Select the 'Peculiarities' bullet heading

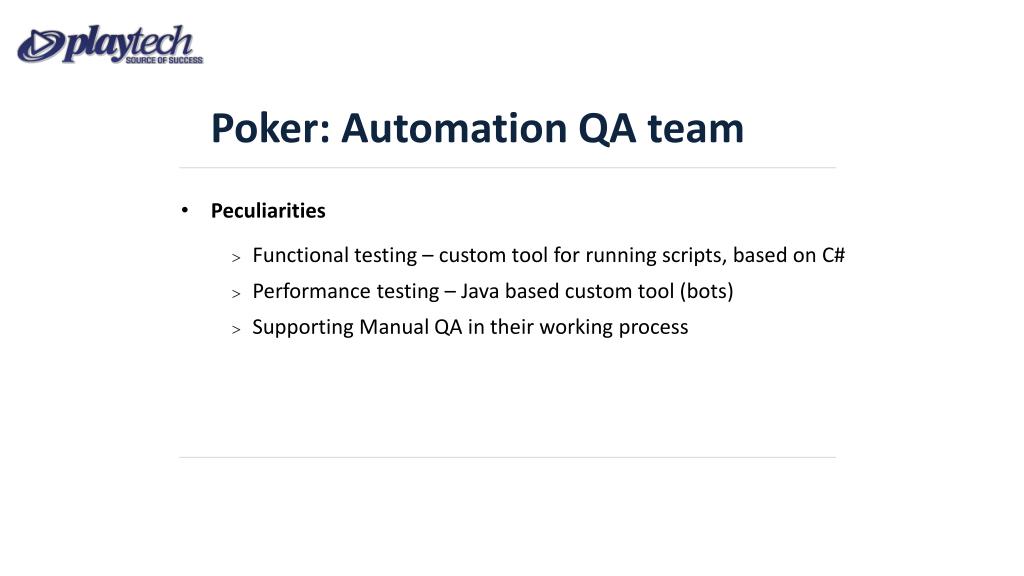(268, 211)
